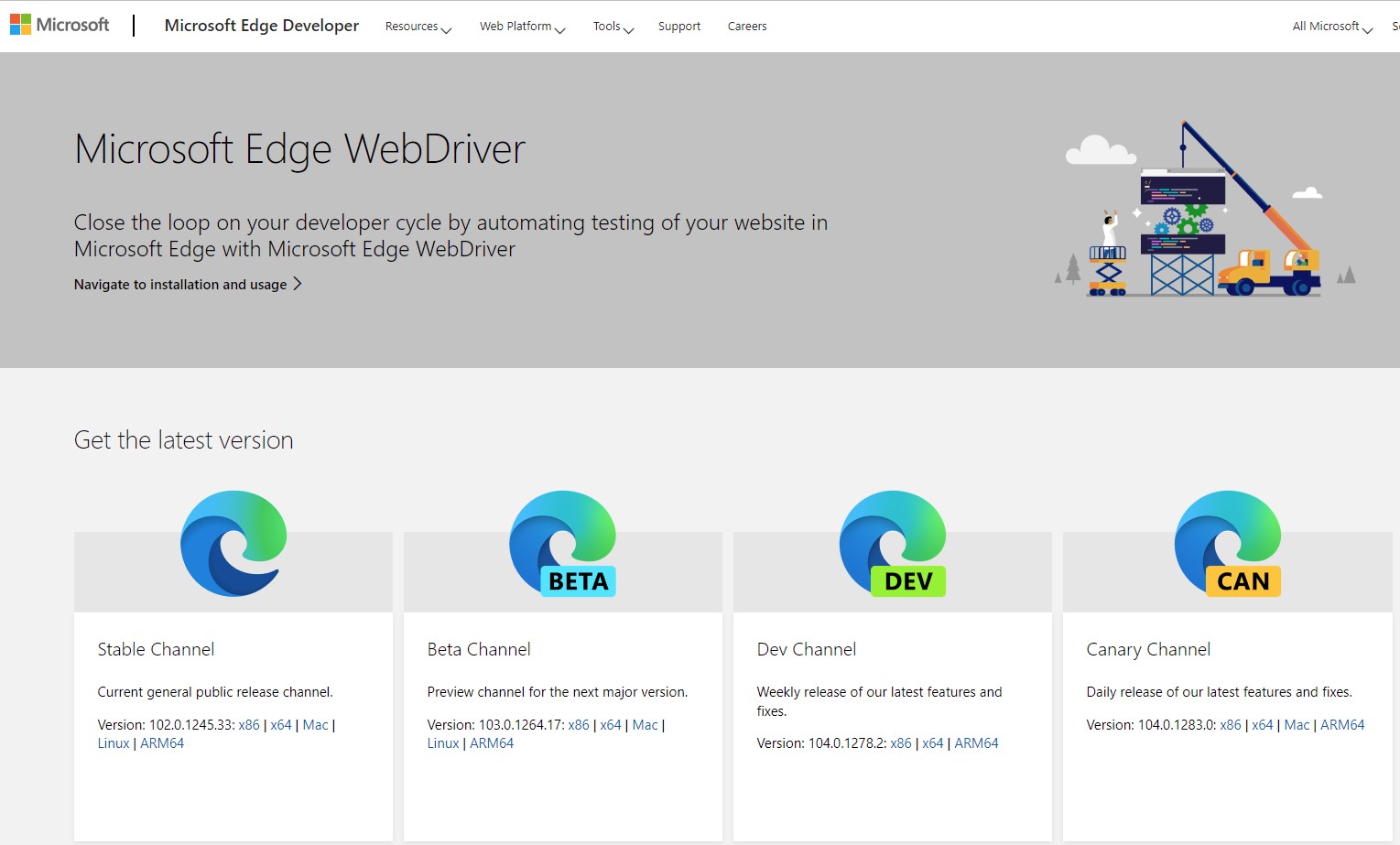Click the Edge Canary logo
1400x845 pixels.
coord(1228,543)
